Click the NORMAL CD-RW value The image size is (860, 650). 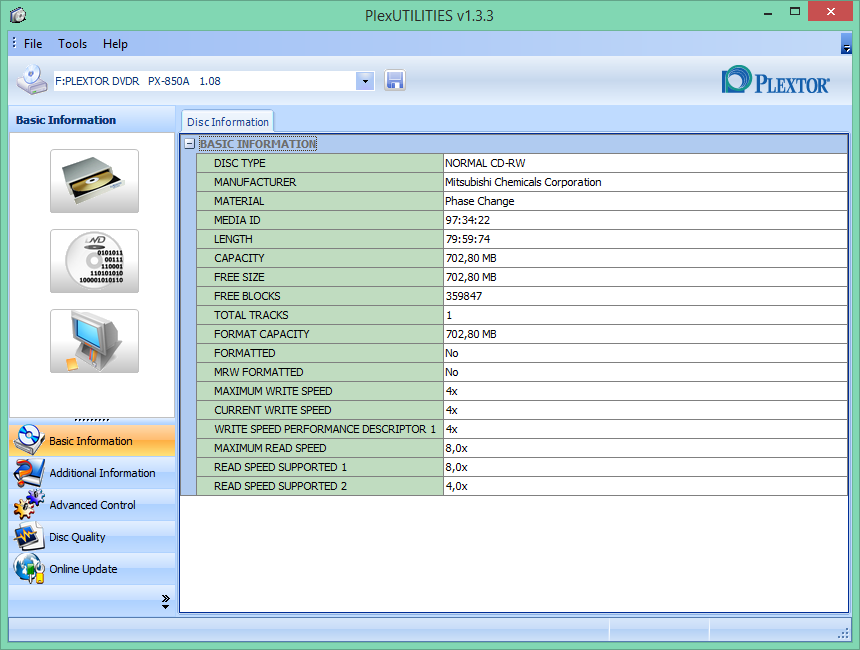(x=485, y=163)
